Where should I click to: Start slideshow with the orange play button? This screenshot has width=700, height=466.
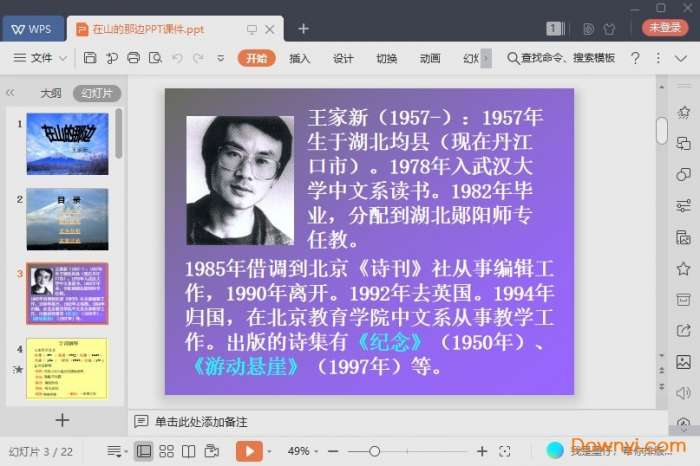tap(249, 451)
